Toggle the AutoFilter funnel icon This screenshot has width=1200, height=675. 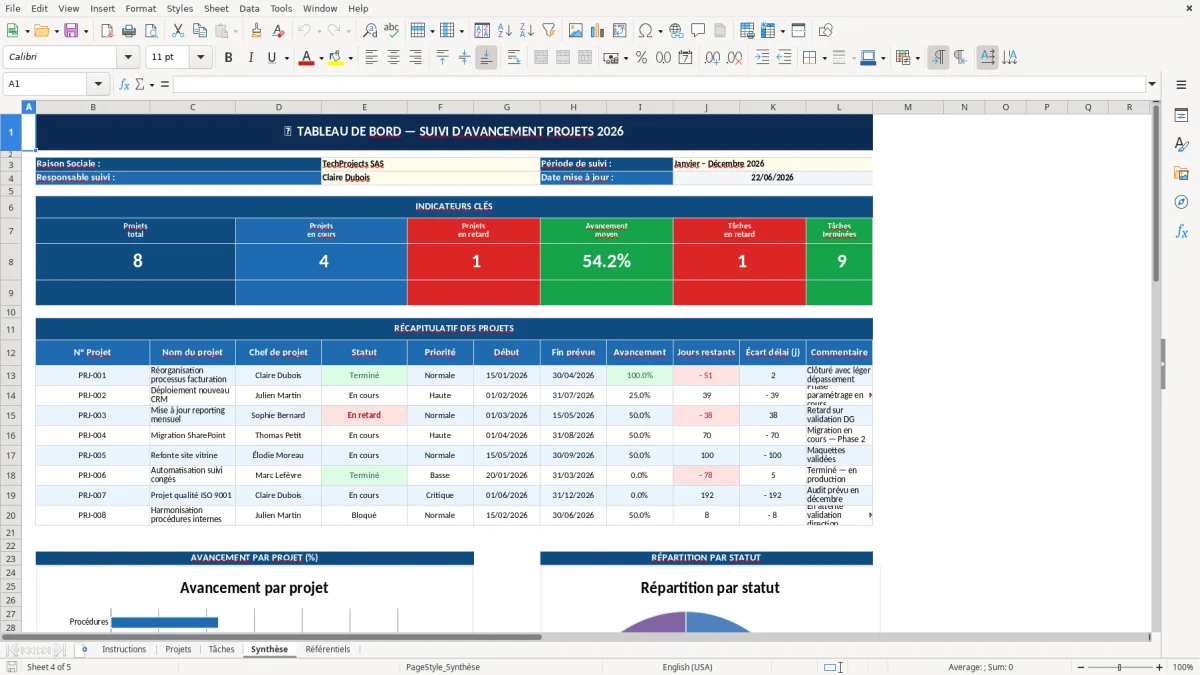[x=549, y=31]
